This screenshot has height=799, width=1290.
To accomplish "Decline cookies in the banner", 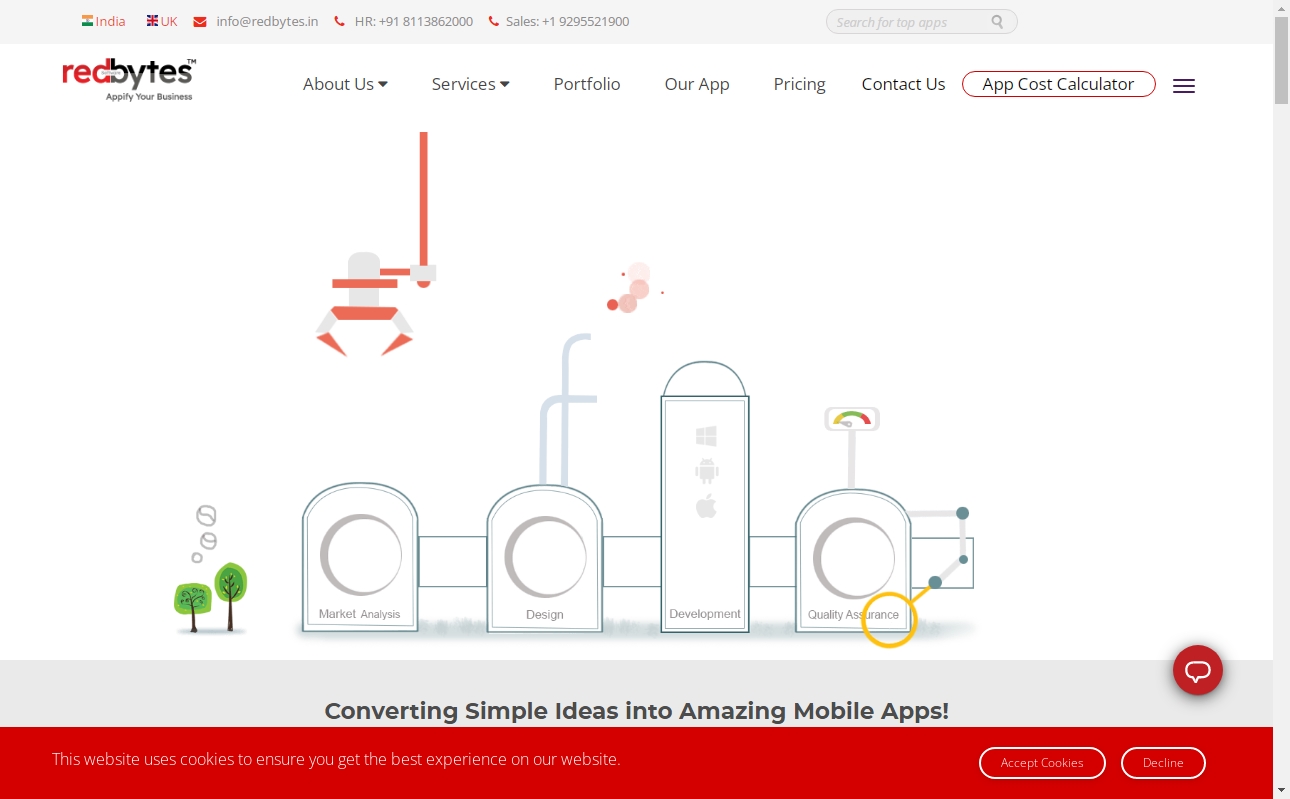I will tap(1163, 762).
